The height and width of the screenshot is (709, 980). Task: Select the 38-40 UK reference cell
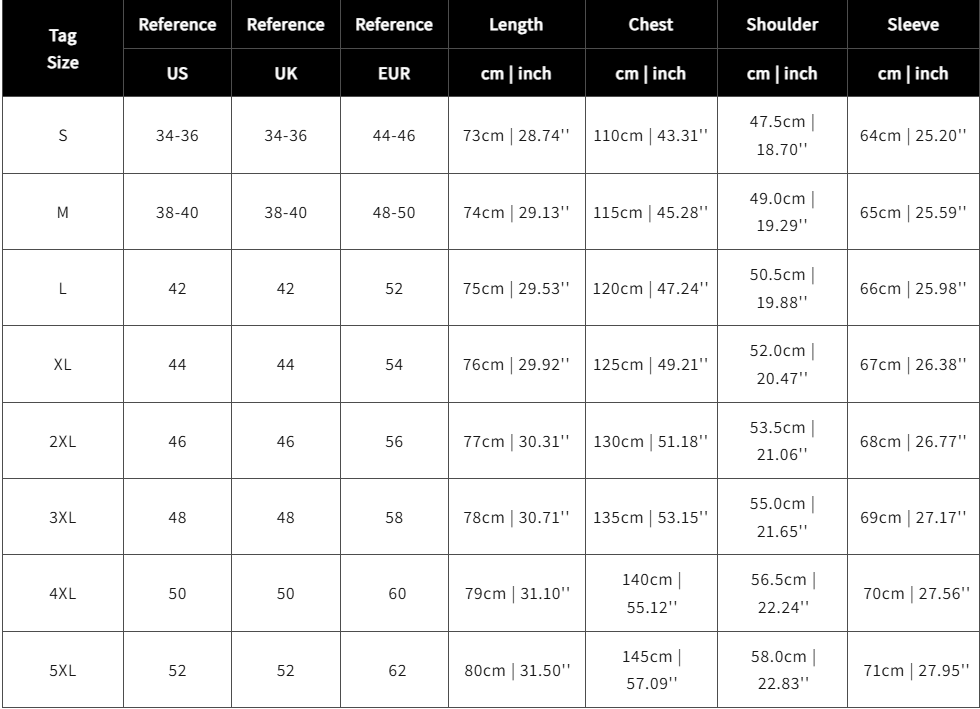pos(286,212)
